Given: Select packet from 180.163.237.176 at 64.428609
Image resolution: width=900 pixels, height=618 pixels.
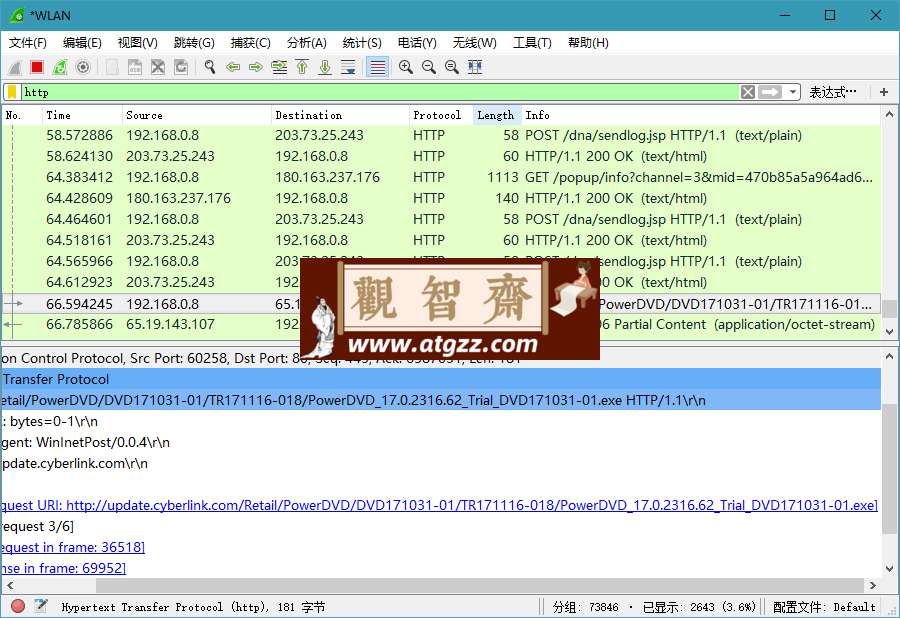Looking at the screenshot, I should [441, 199].
